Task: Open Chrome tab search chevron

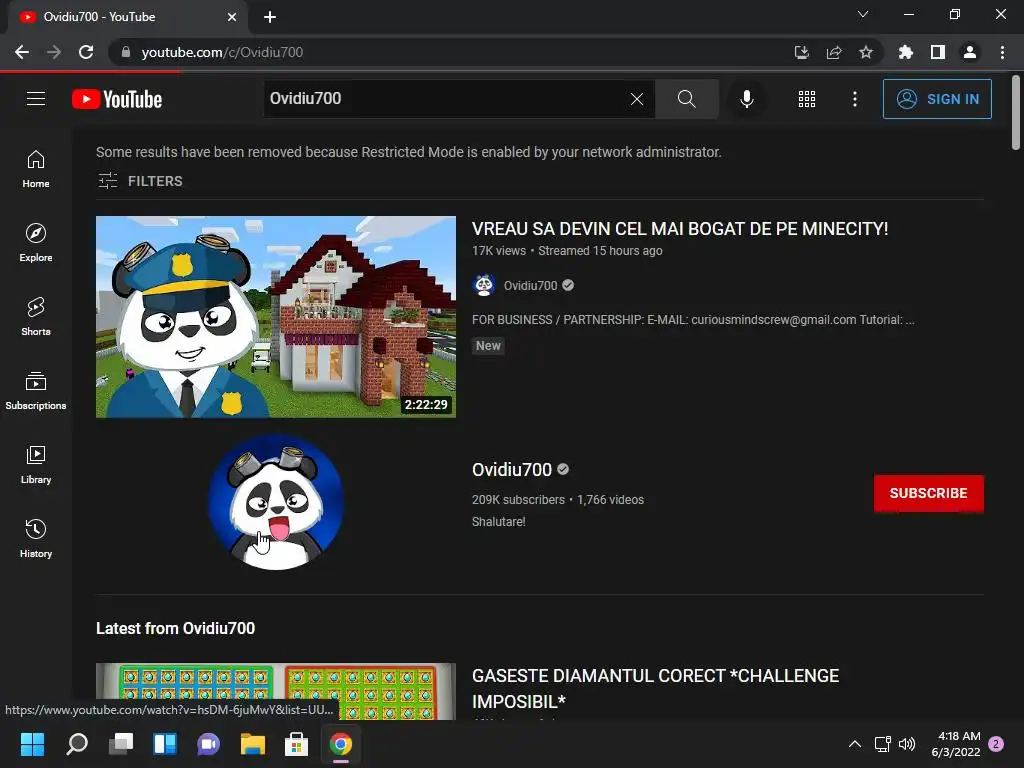Action: pos(863,14)
